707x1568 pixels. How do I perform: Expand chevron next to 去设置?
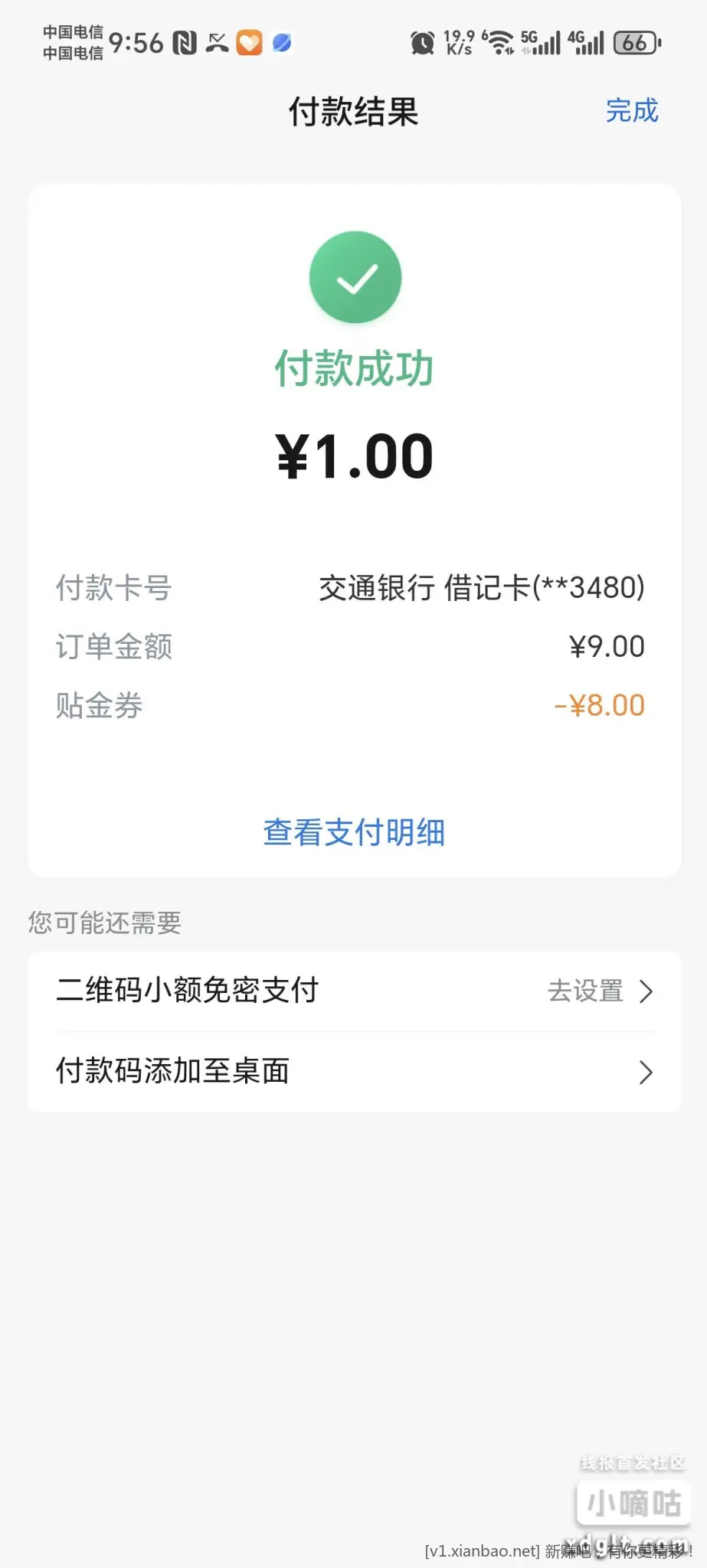click(646, 991)
